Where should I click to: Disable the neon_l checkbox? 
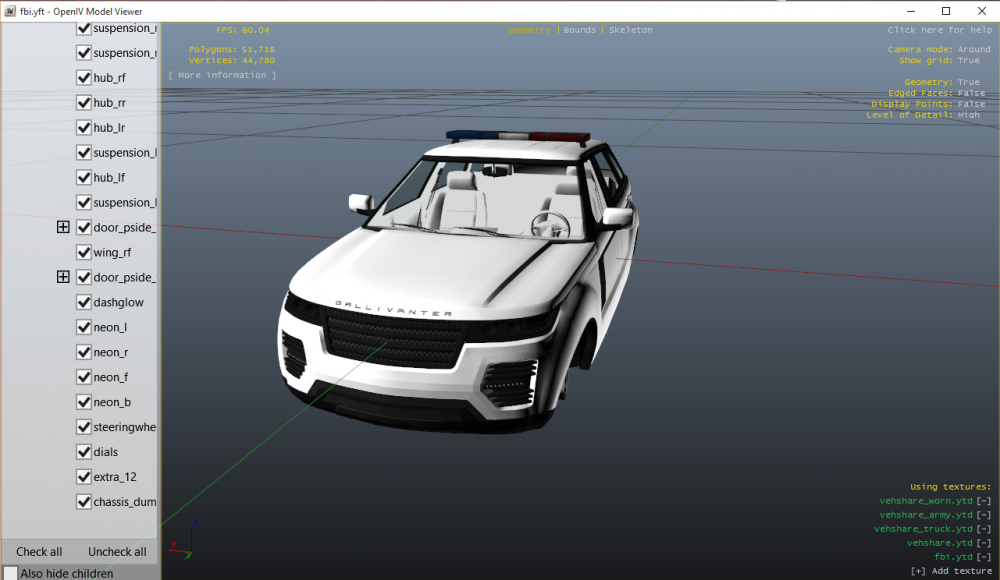(x=84, y=327)
